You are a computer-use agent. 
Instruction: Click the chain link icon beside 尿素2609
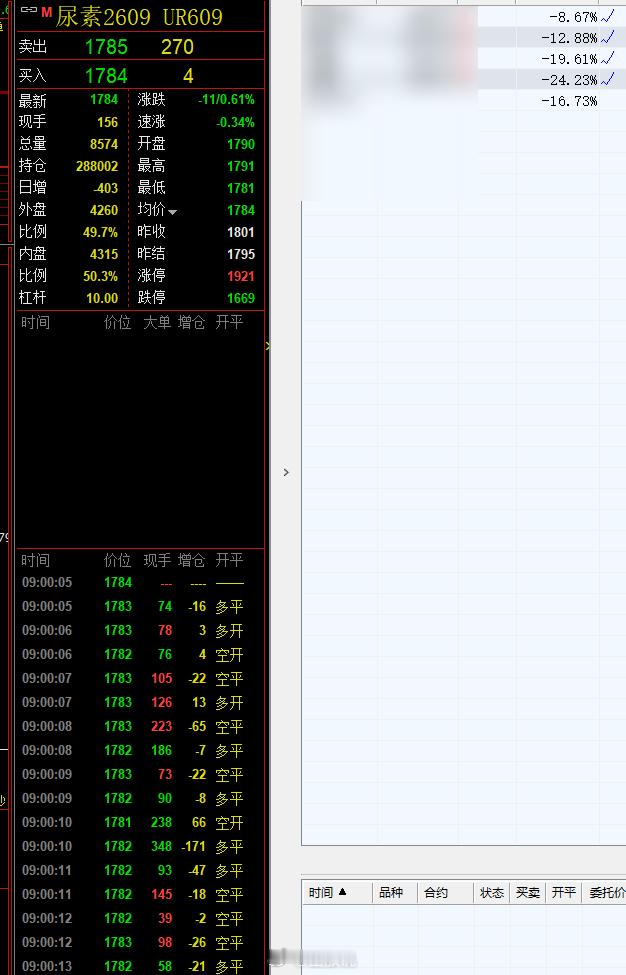pos(29,10)
